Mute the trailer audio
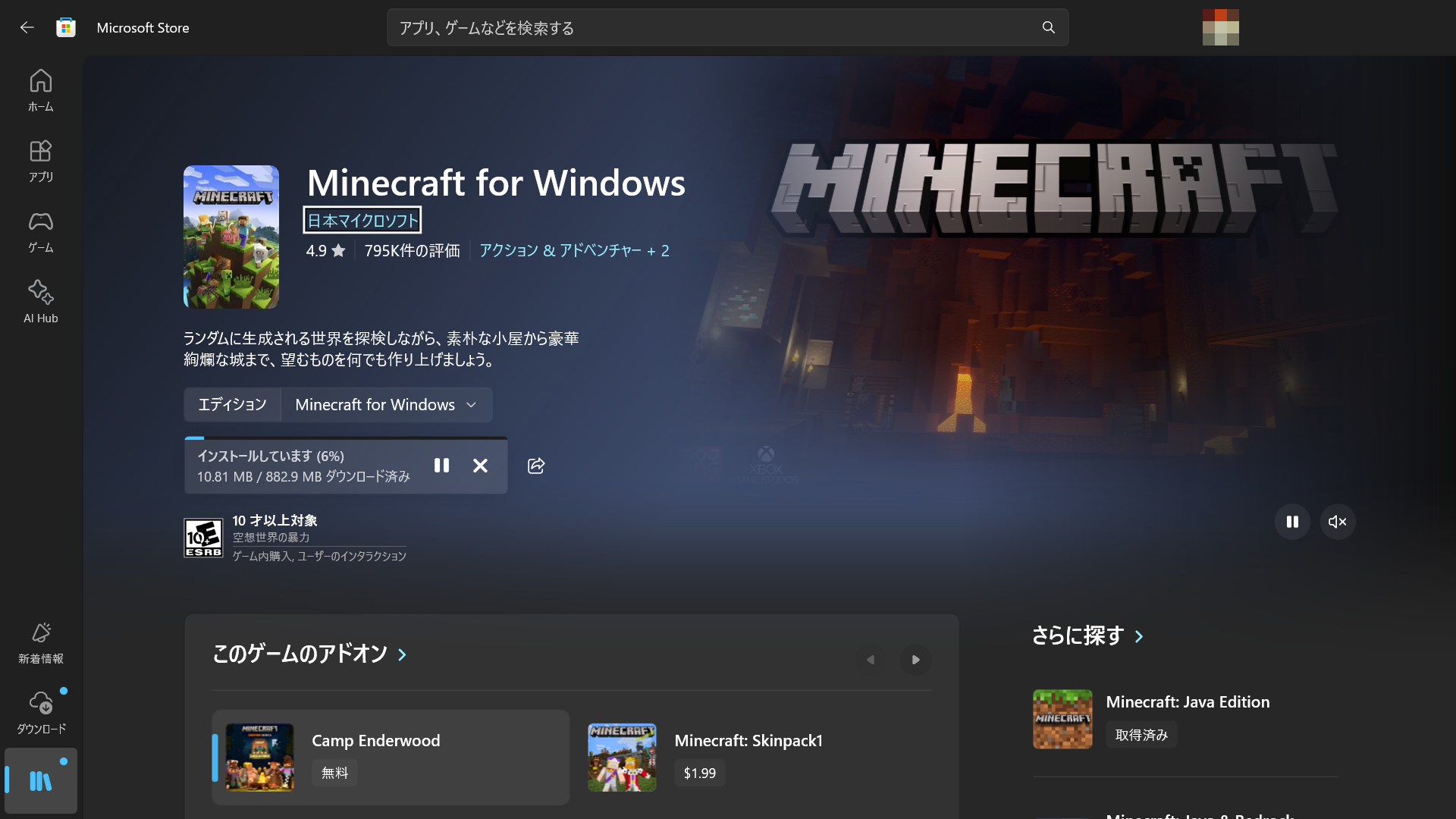 click(1338, 522)
